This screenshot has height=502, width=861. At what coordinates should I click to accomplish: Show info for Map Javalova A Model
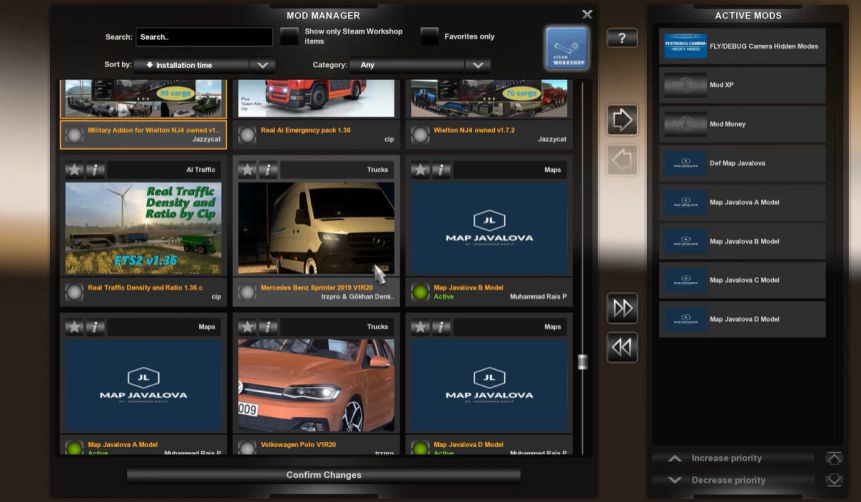(x=96, y=327)
